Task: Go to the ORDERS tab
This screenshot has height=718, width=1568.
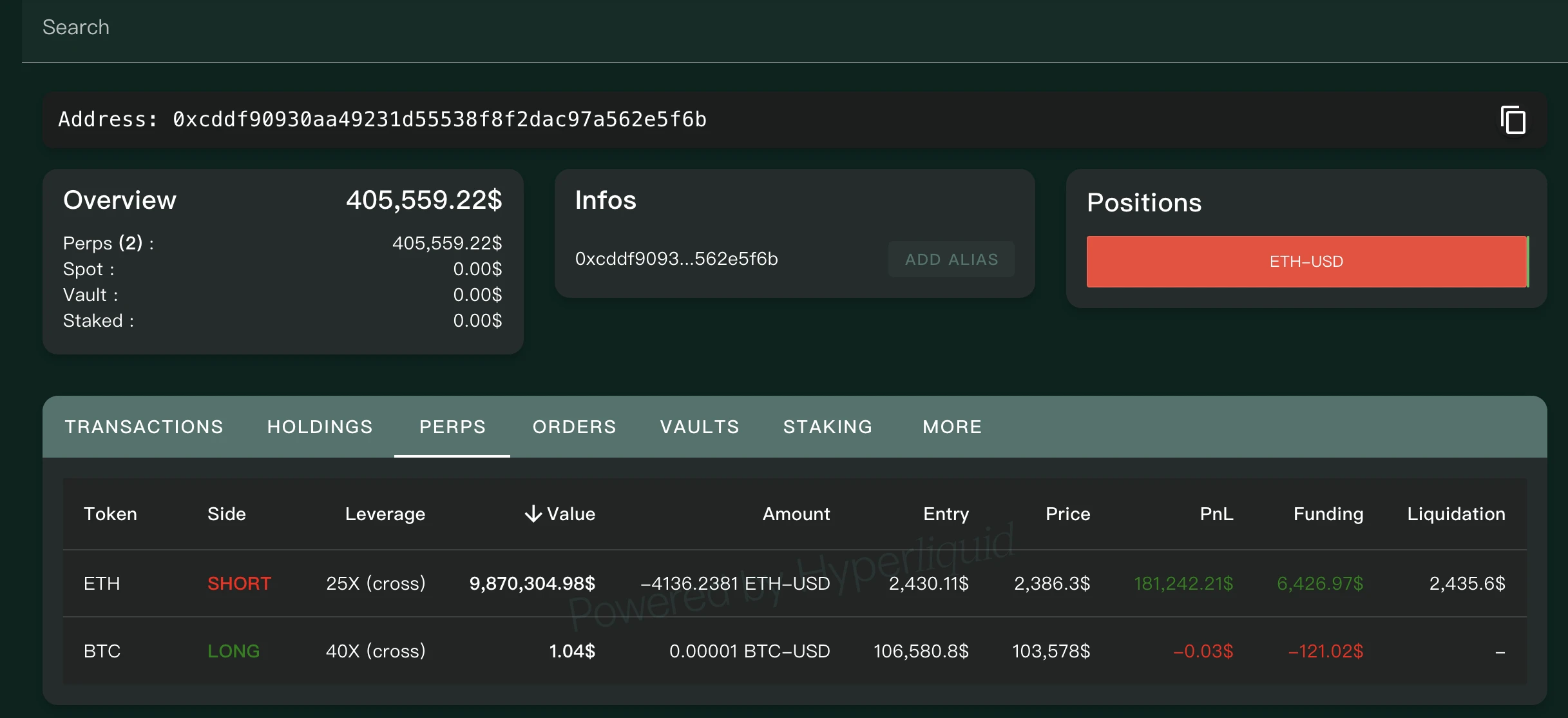Action: point(574,427)
